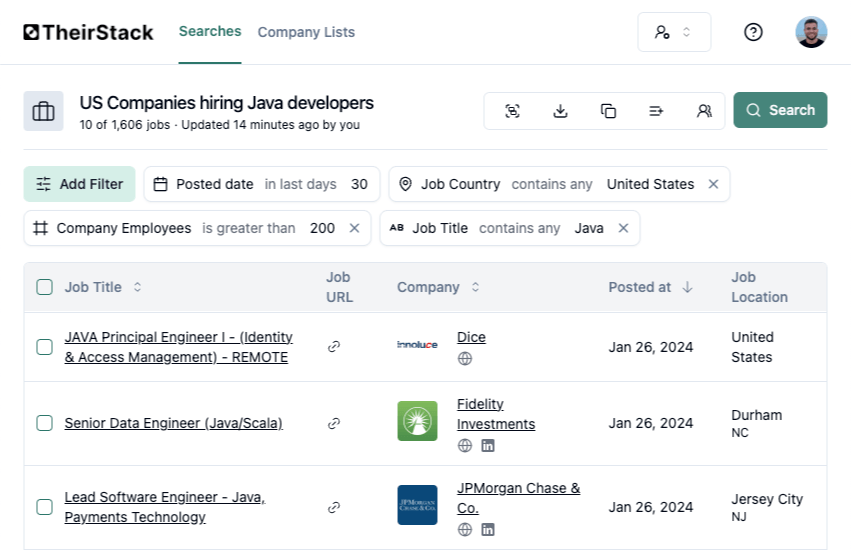
Task: Open Fidelity website globe icon
Action: (465, 445)
